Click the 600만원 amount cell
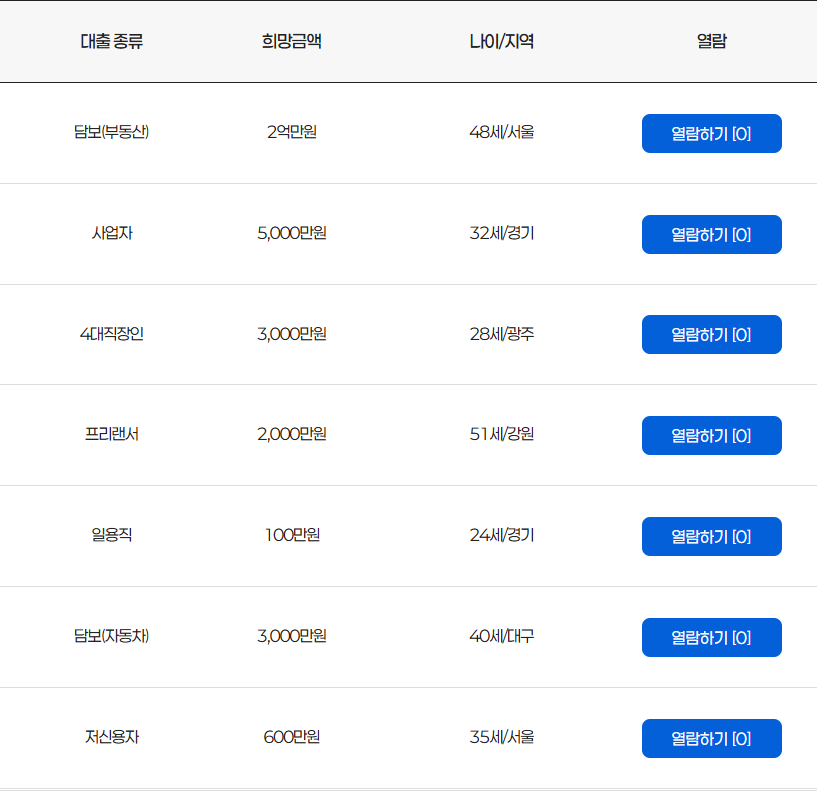817x792 pixels. point(291,738)
